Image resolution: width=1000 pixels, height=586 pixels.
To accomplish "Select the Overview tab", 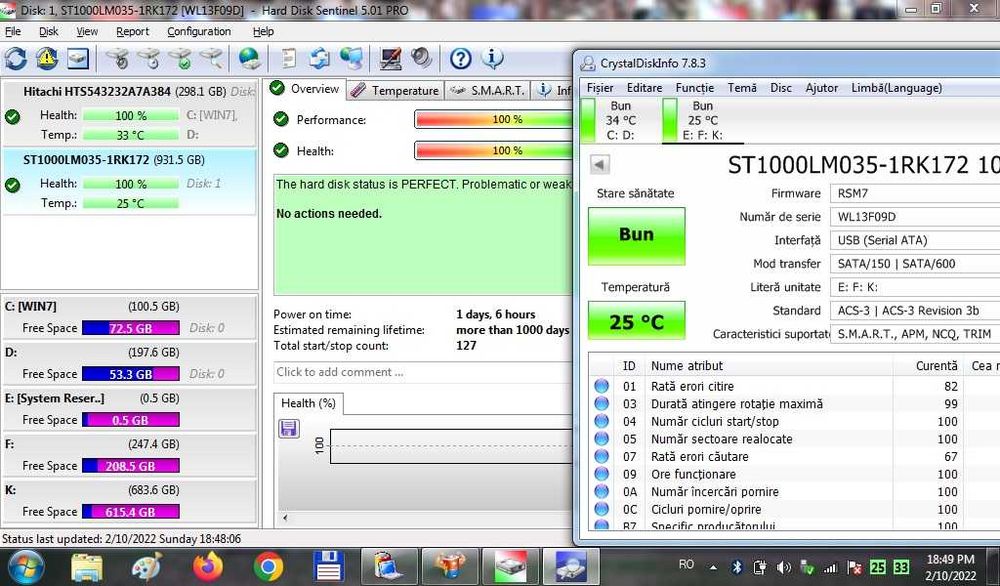I will [306, 89].
